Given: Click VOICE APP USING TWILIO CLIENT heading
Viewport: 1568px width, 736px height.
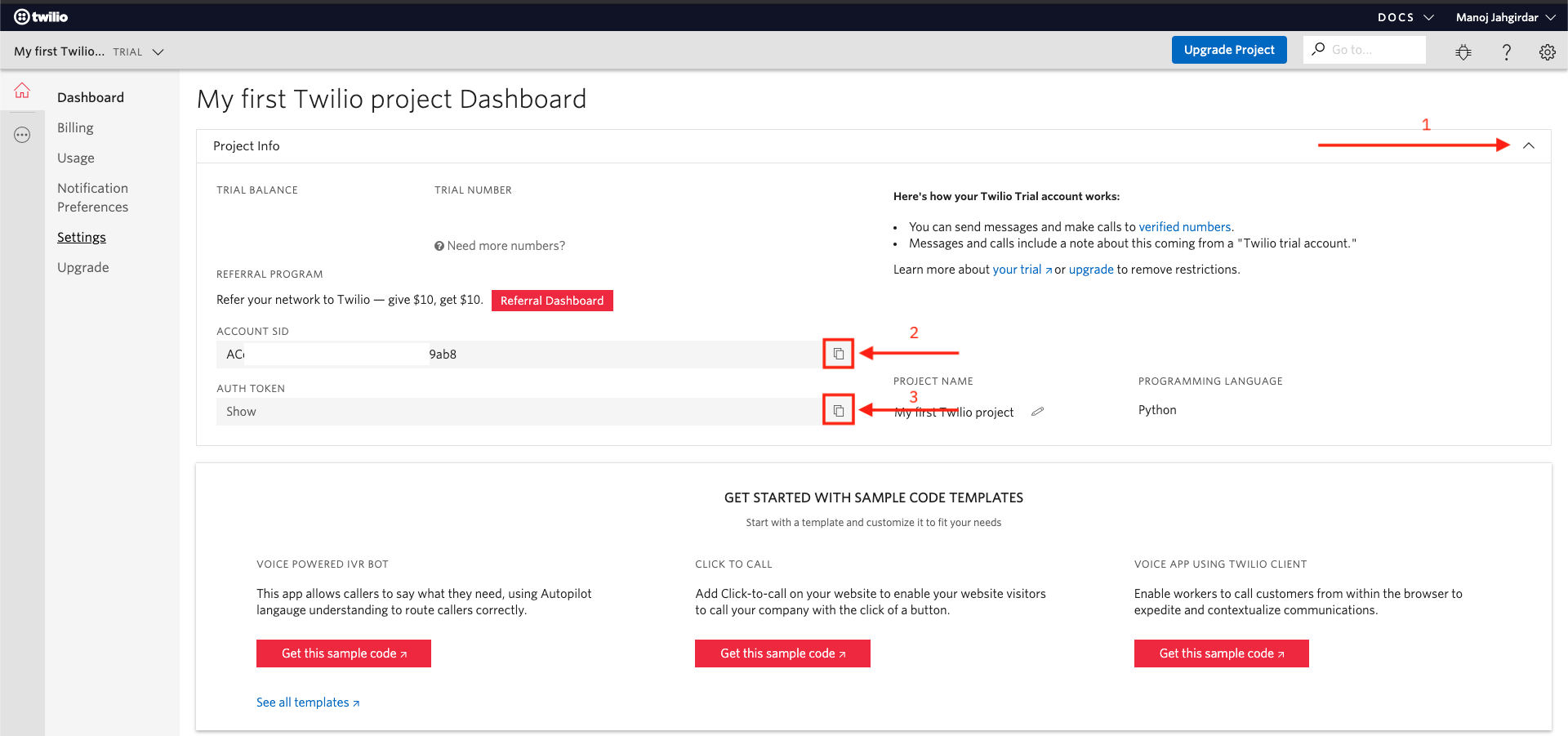Looking at the screenshot, I should pos(1221,564).
